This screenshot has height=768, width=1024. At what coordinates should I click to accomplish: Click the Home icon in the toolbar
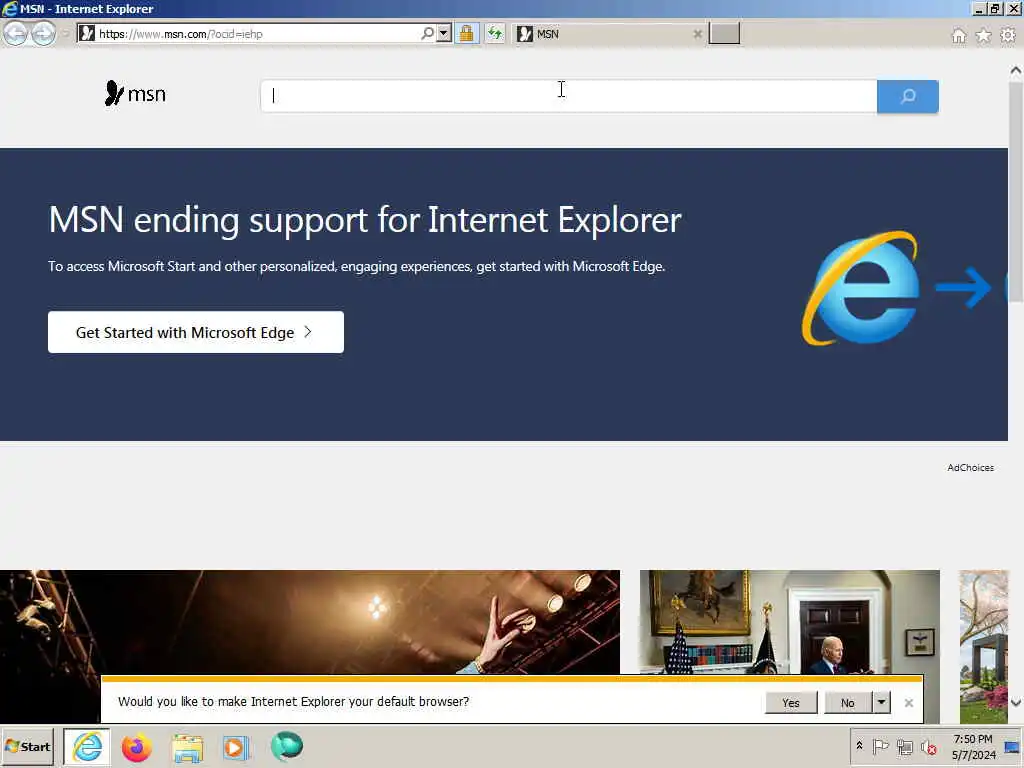coord(958,35)
